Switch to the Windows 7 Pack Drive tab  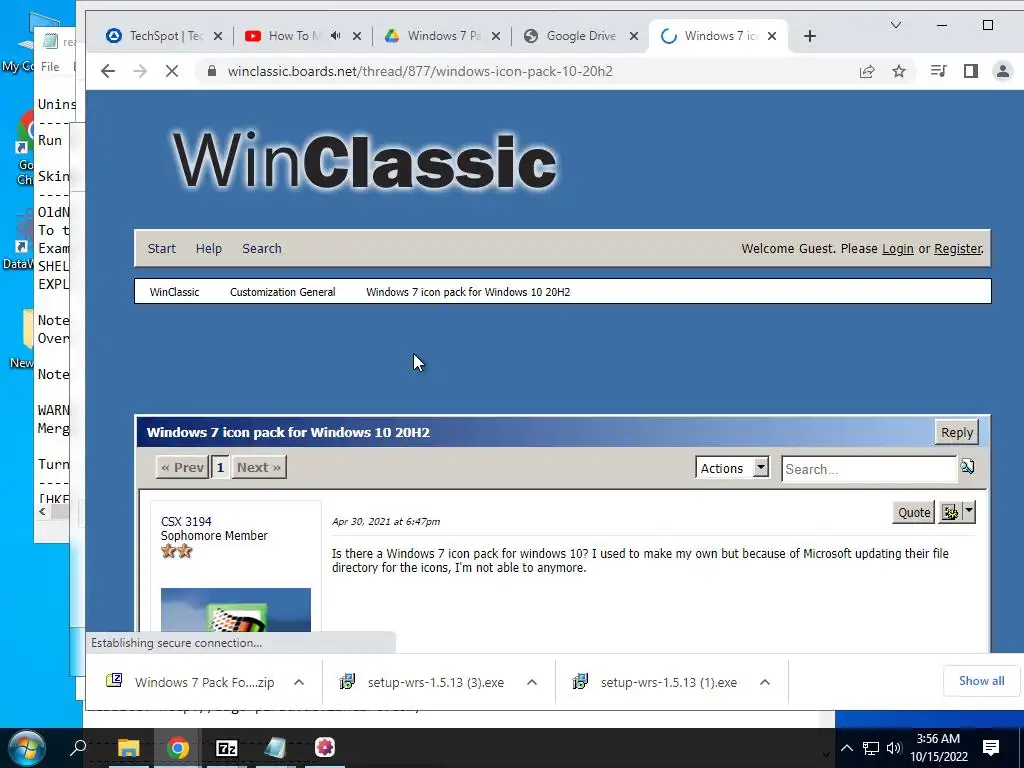click(432, 36)
